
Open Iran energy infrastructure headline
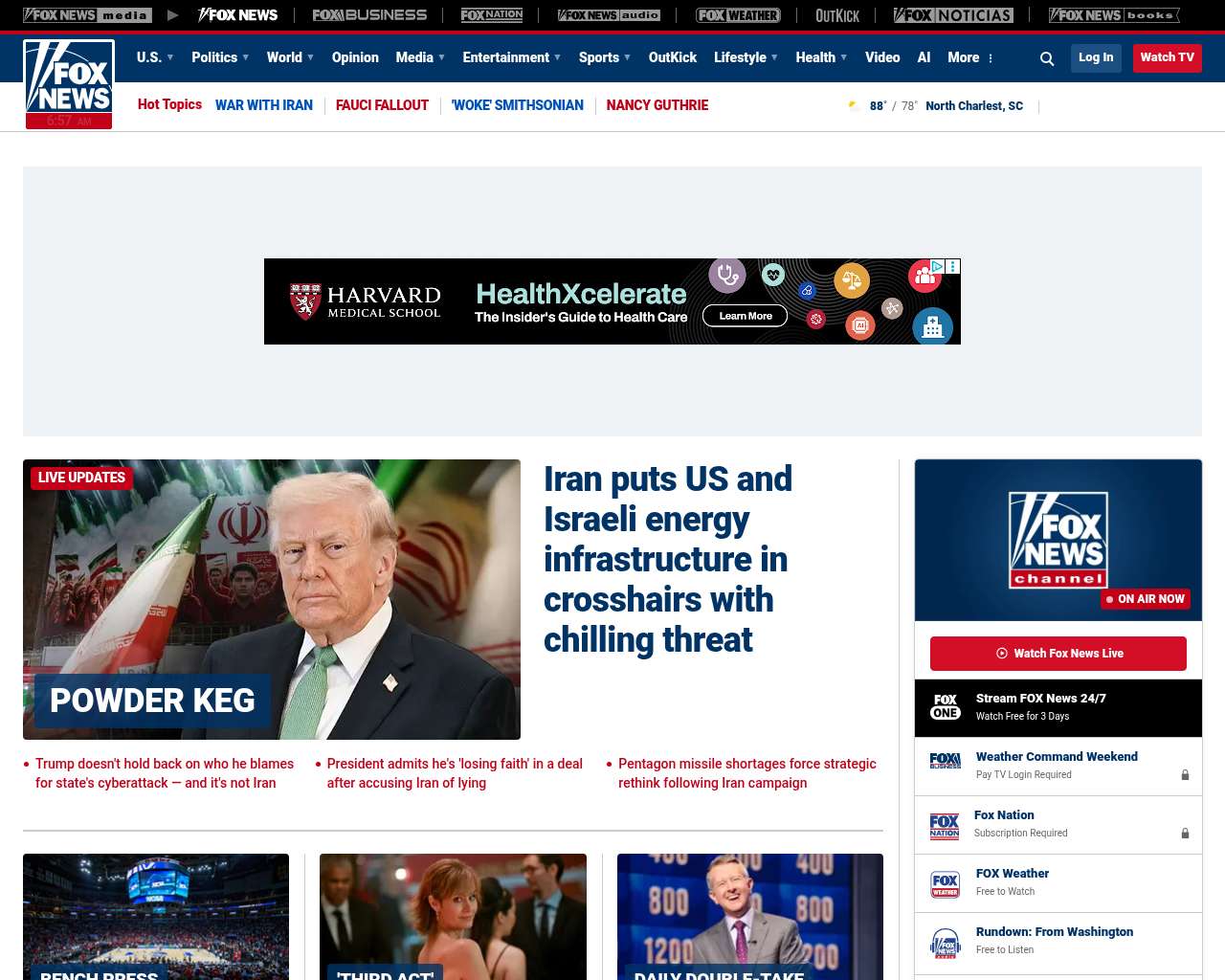coord(668,560)
